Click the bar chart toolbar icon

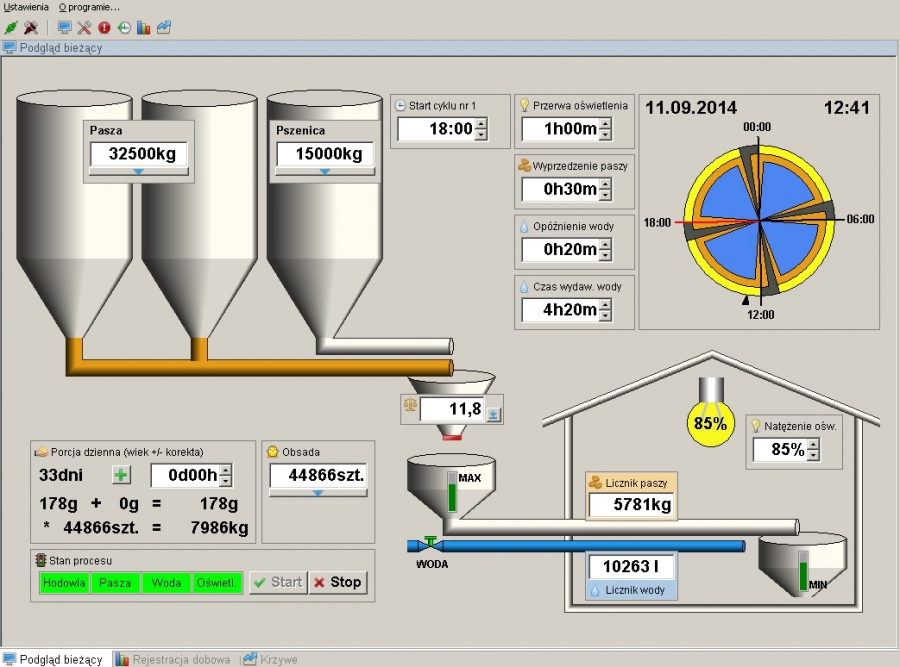click(143, 27)
